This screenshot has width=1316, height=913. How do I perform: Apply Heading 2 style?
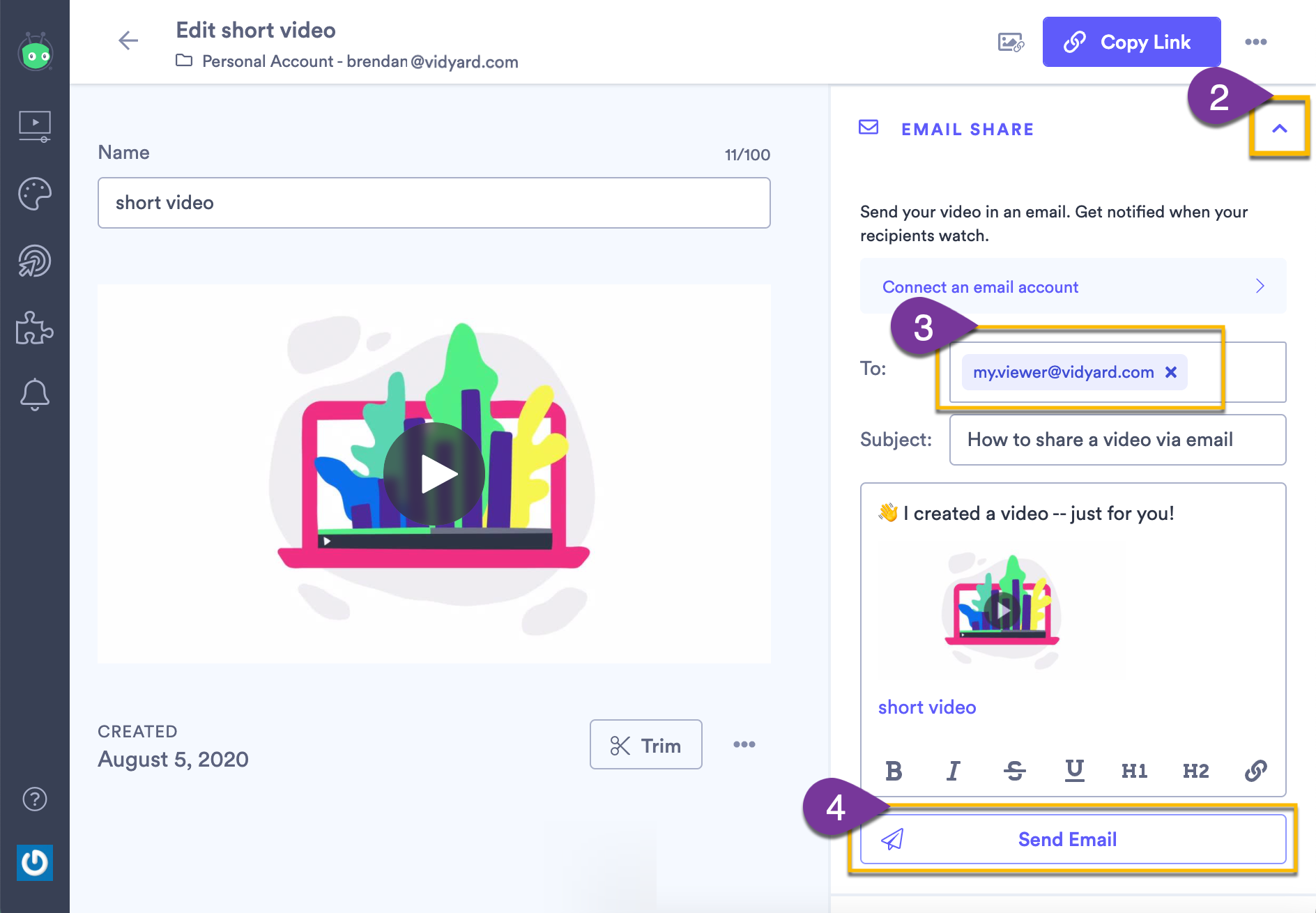coord(1195,771)
